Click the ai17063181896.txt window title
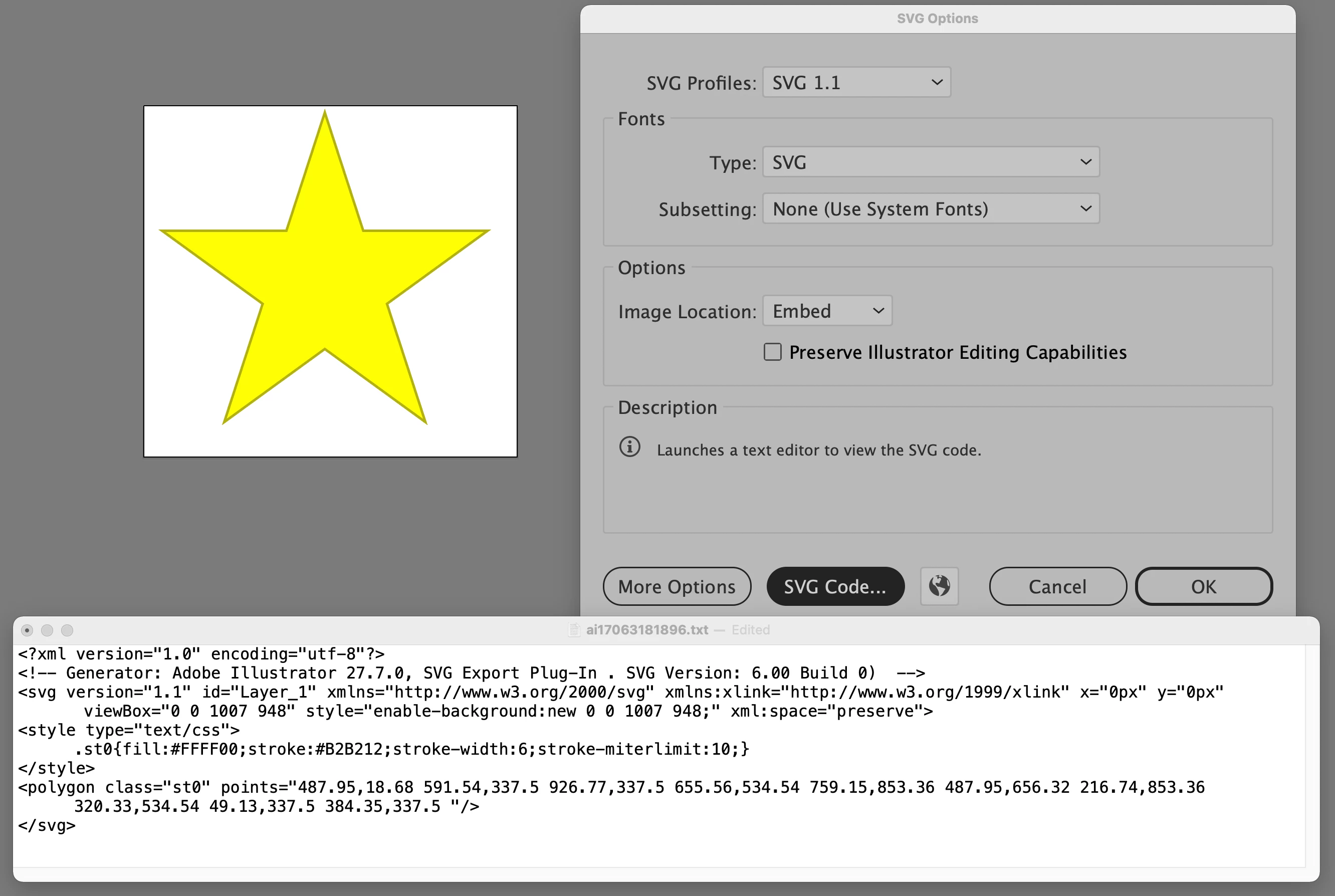This screenshot has height=896, width=1335. pyautogui.click(x=647, y=630)
